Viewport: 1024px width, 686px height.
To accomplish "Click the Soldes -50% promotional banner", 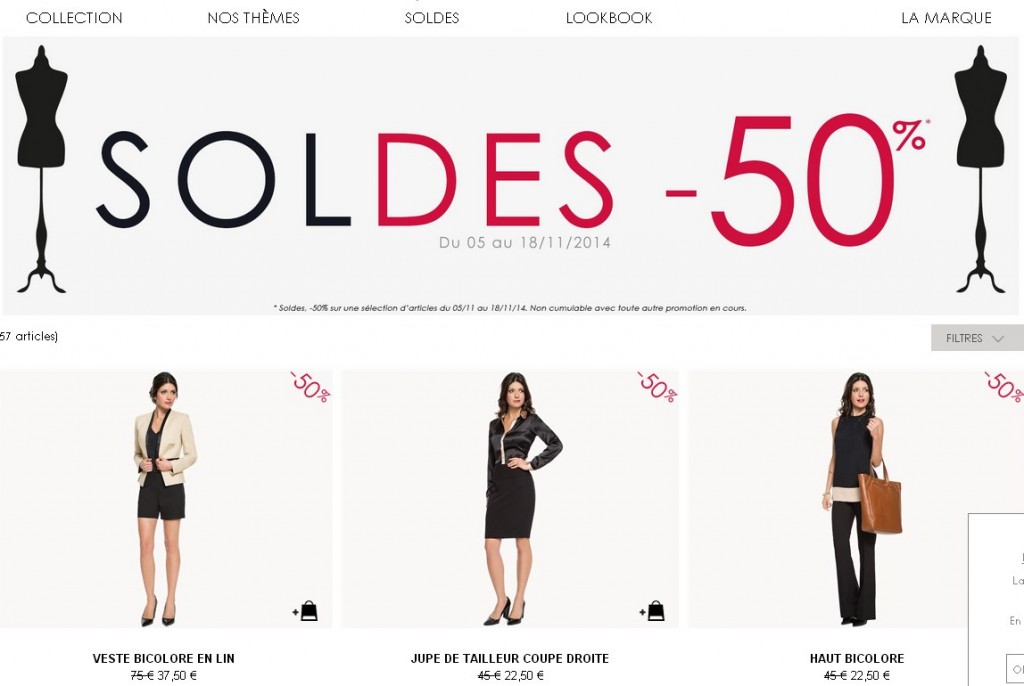I will [x=512, y=176].
